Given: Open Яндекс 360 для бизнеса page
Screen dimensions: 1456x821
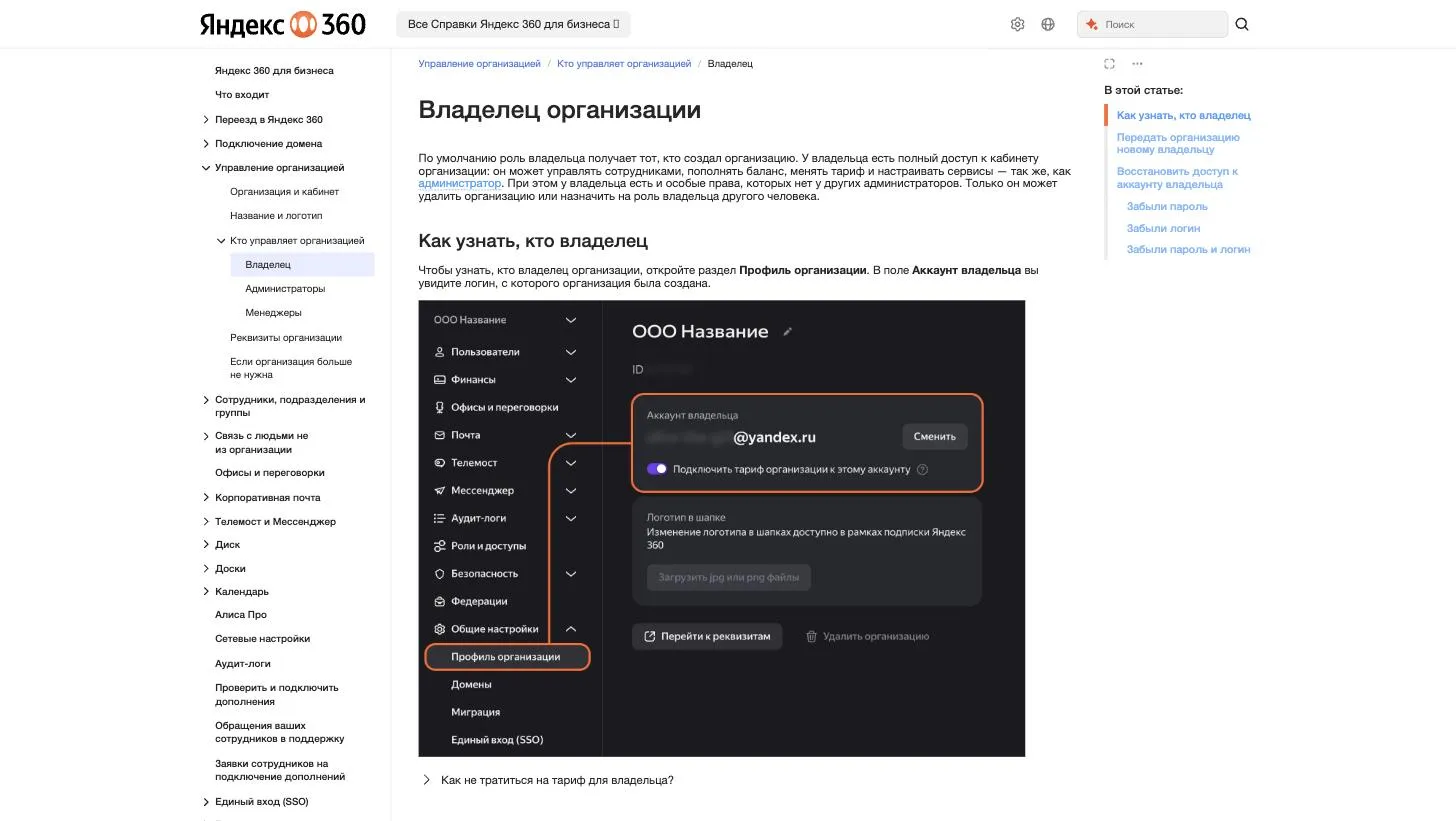Looking at the screenshot, I should coord(274,71).
